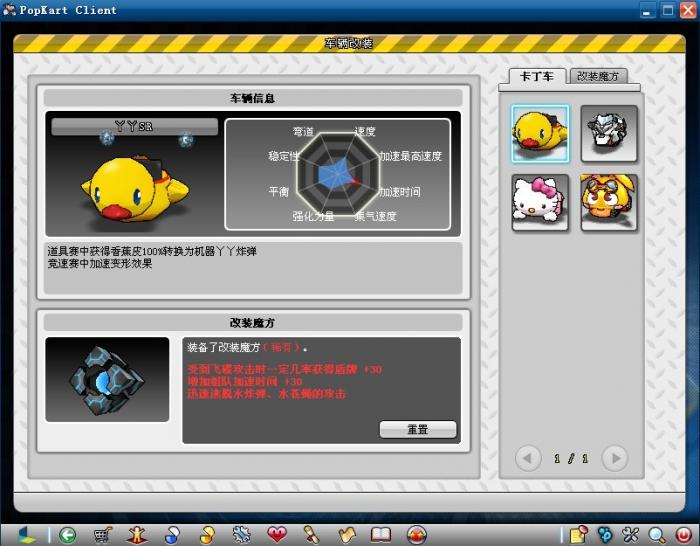
Task: Switch to the 卡丁车 tab
Action: pyautogui.click(x=537, y=76)
